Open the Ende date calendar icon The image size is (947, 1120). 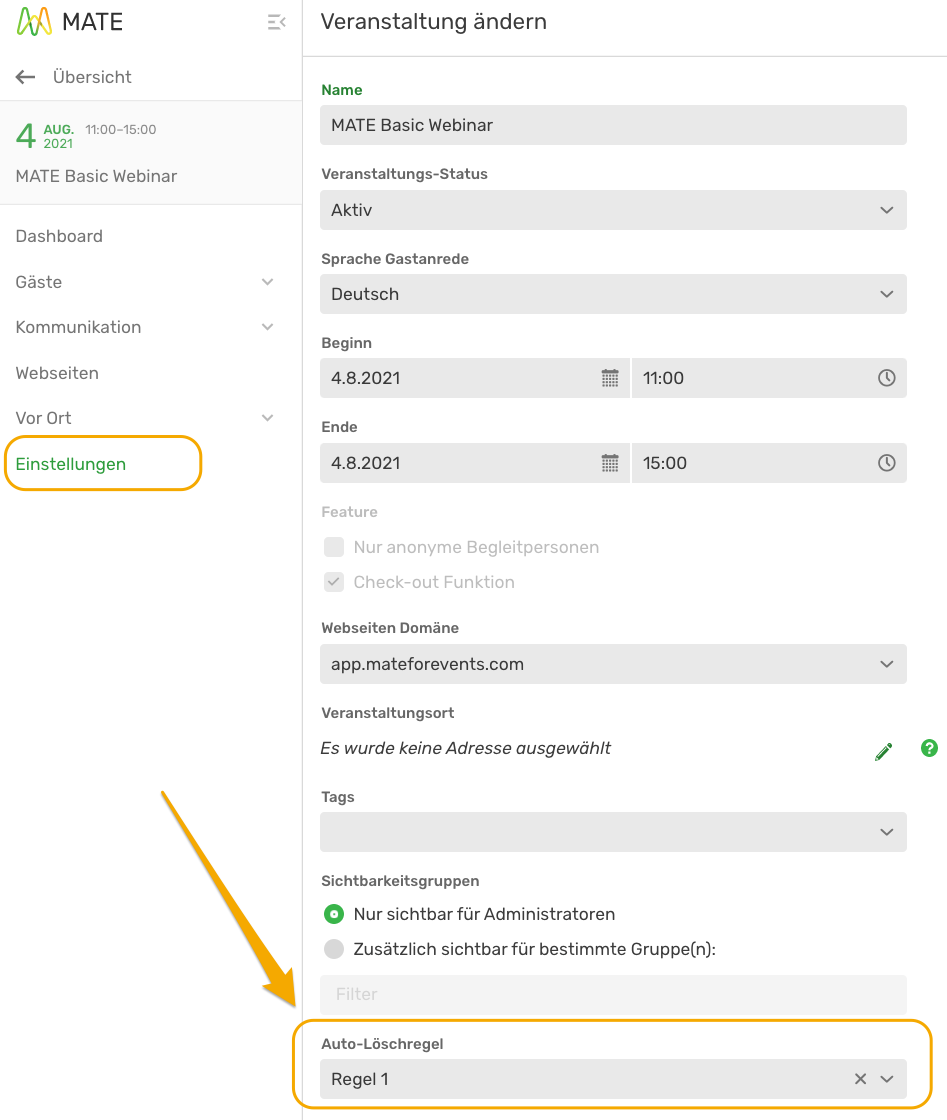[610, 463]
